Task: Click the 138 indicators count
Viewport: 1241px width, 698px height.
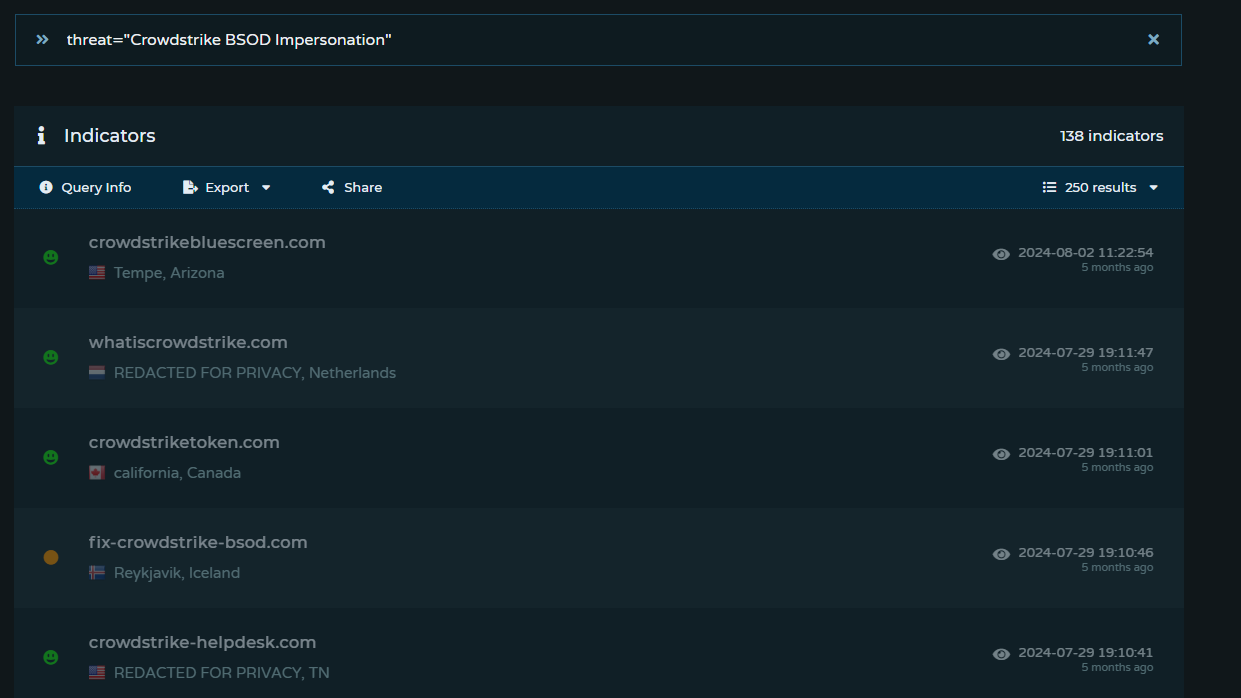Action: (1112, 136)
